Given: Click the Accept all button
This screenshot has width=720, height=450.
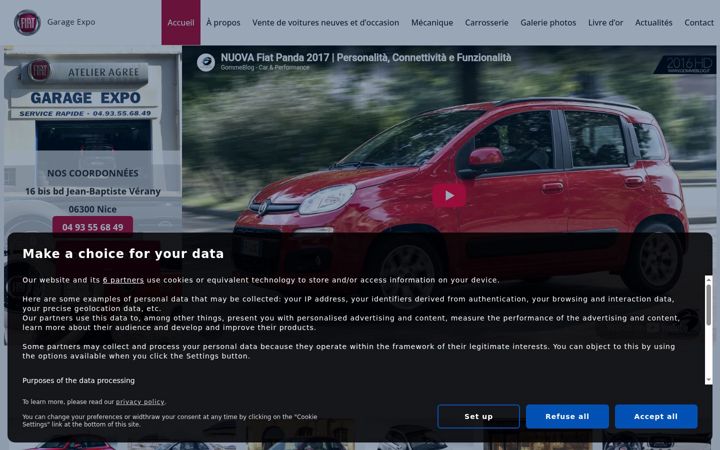Looking at the screenshot, I should coord(656,416).
